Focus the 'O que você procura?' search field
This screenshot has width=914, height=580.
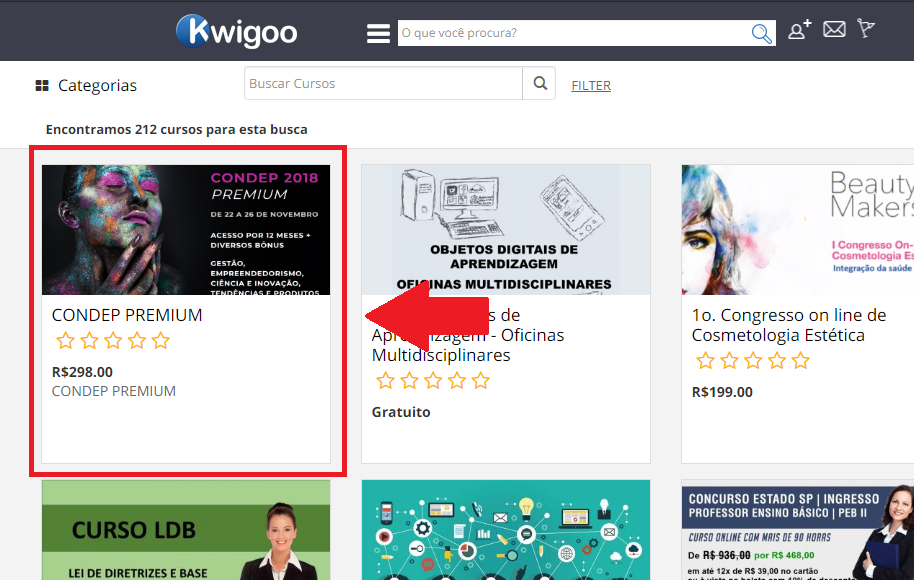click(574, 33)
